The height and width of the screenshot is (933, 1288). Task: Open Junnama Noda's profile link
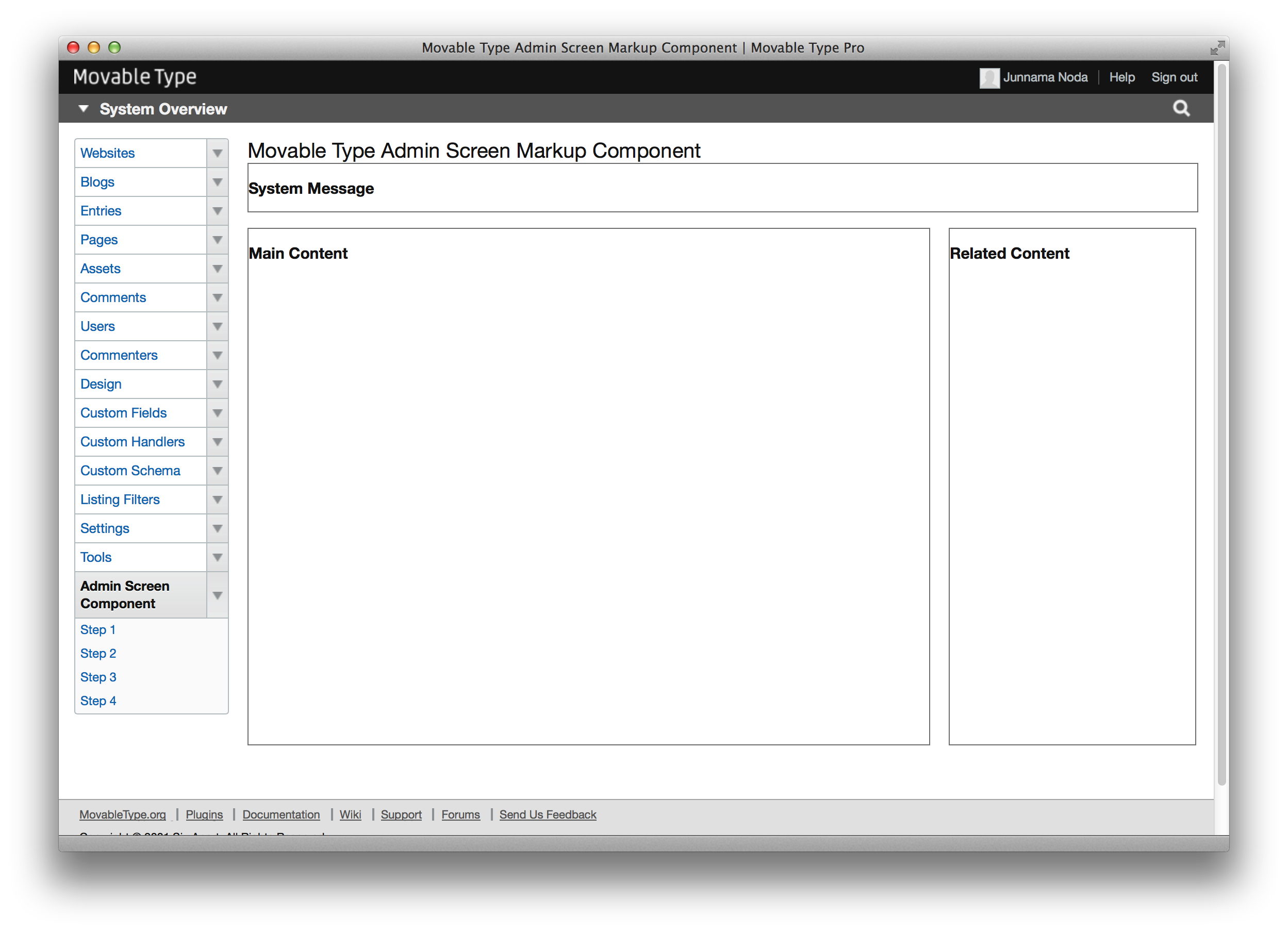[1045, 78]
